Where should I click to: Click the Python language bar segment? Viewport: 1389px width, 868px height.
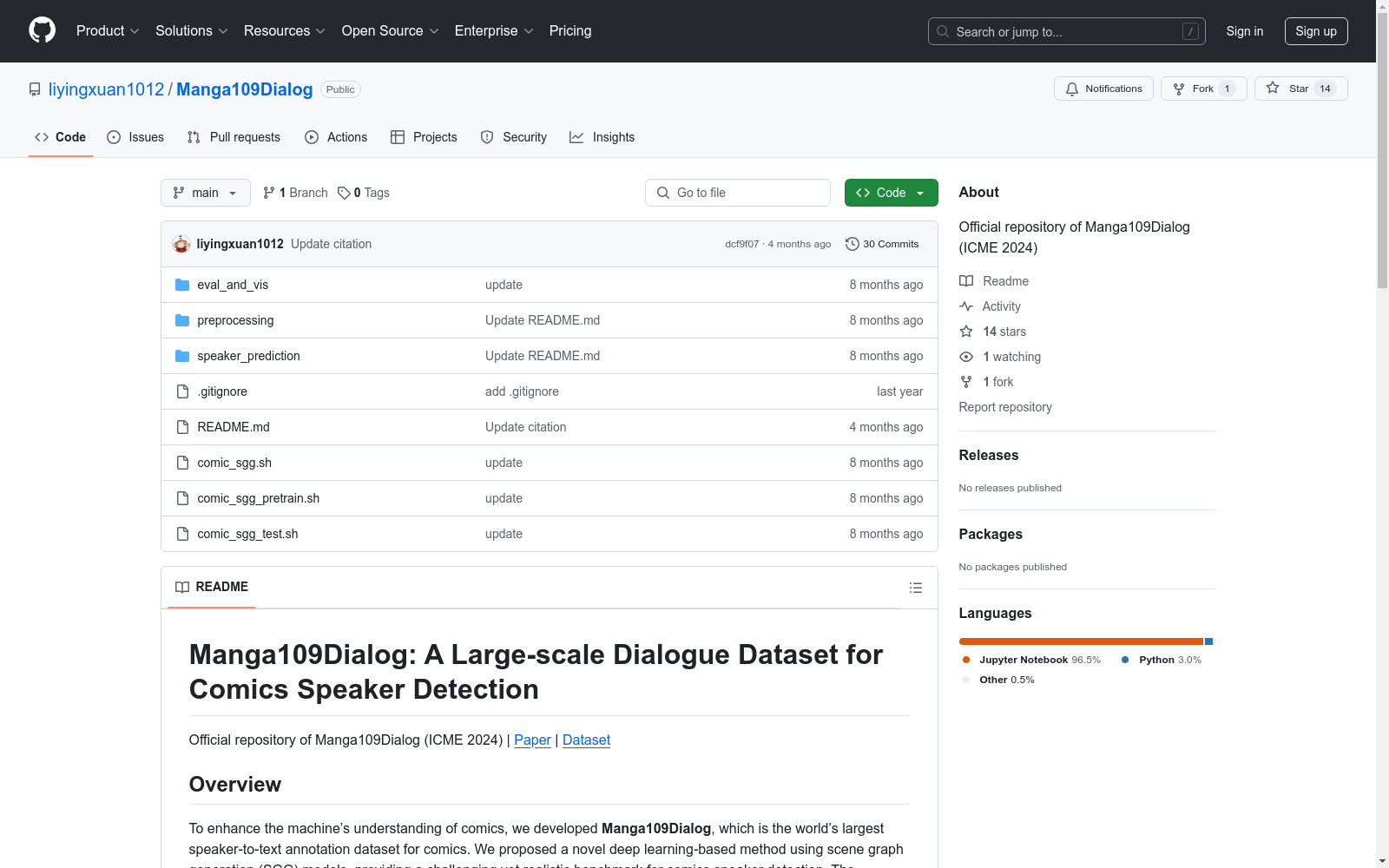coord(1208,641)
